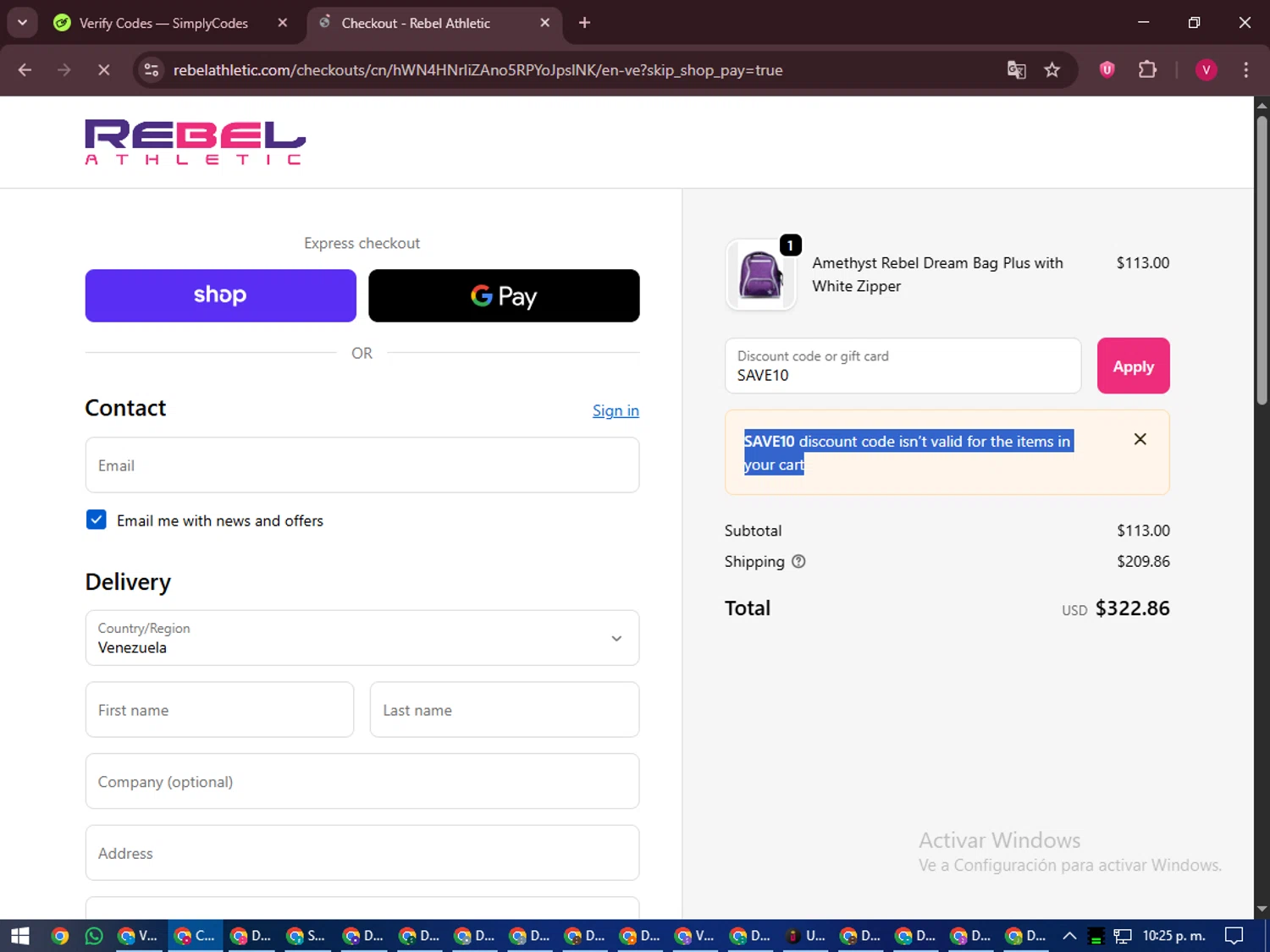Switch to the taskbar window labeled C...
Image resolution: width=1270 pixels, height=952 pixels.
(x=195, y=936)
